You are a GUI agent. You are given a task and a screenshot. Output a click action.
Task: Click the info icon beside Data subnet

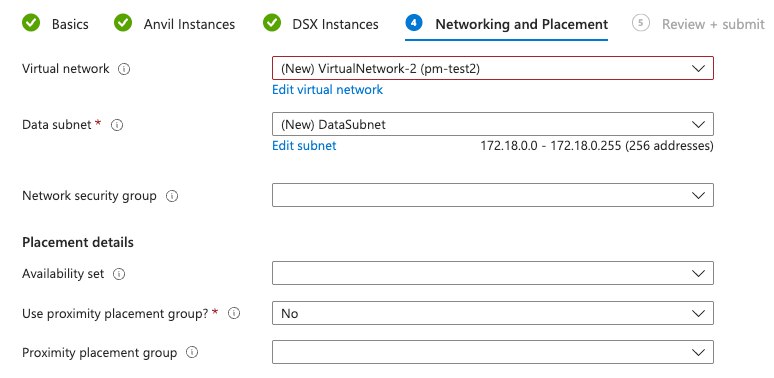click(117, 125)
